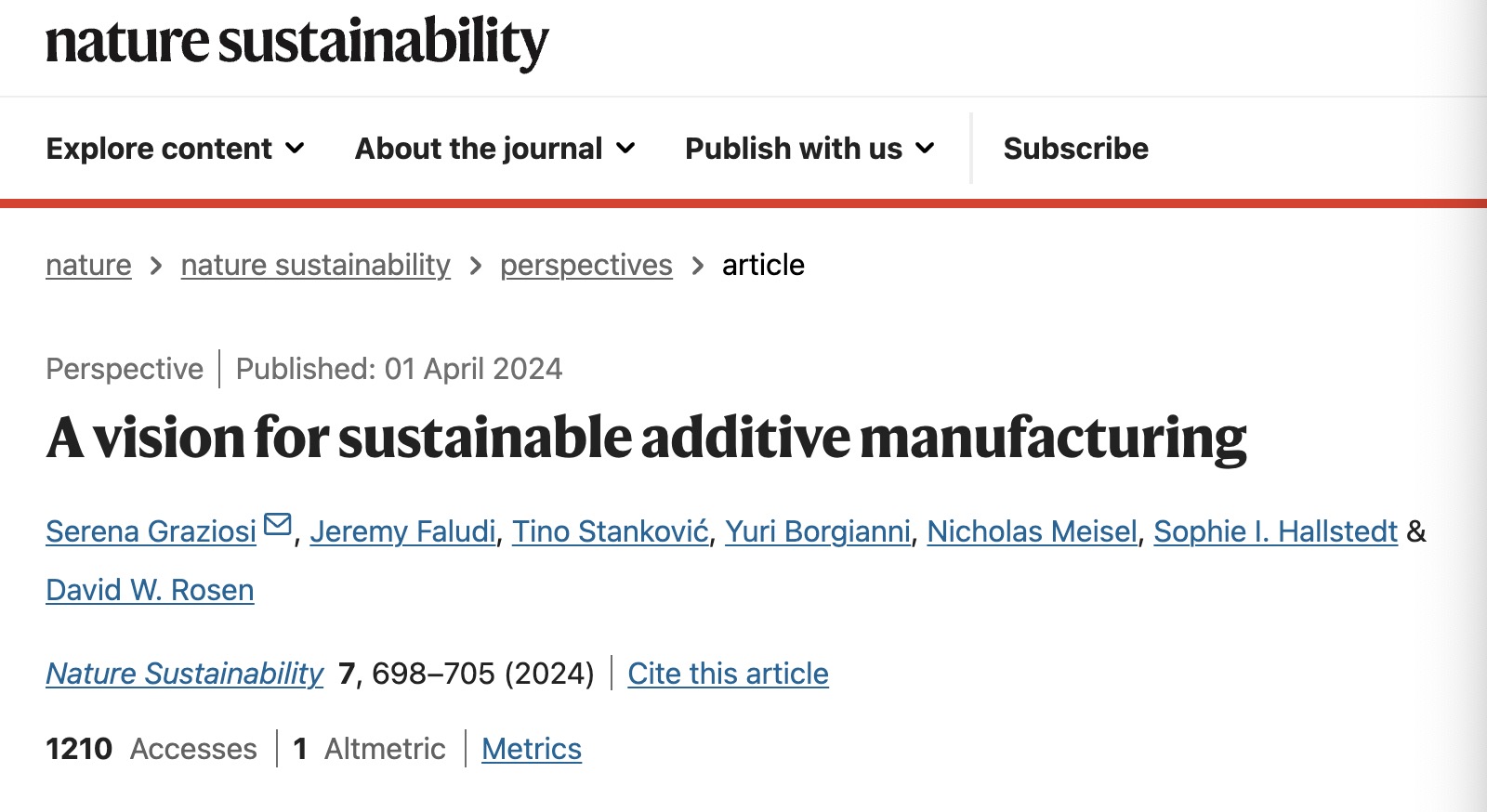This screenshot has height=812, width=1487.
Task: Open the Metrics link
Action: (532, 749)
